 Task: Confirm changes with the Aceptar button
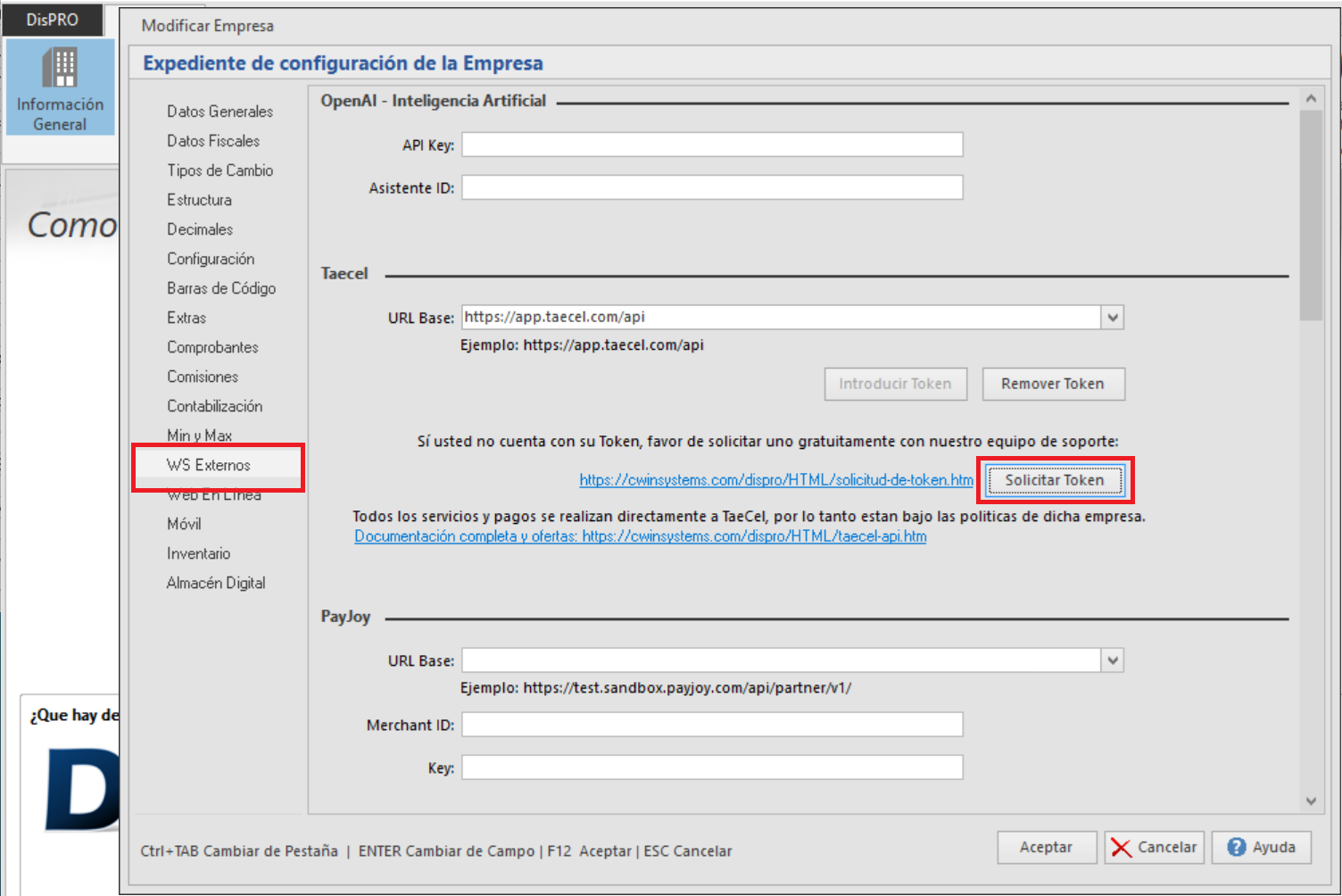[1046, 848]
